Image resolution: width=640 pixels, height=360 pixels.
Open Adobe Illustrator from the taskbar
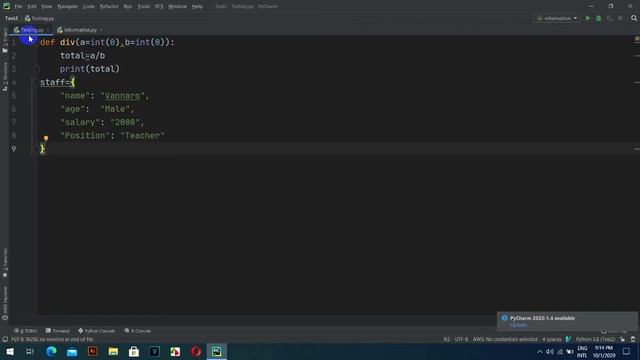pos(93,351)
